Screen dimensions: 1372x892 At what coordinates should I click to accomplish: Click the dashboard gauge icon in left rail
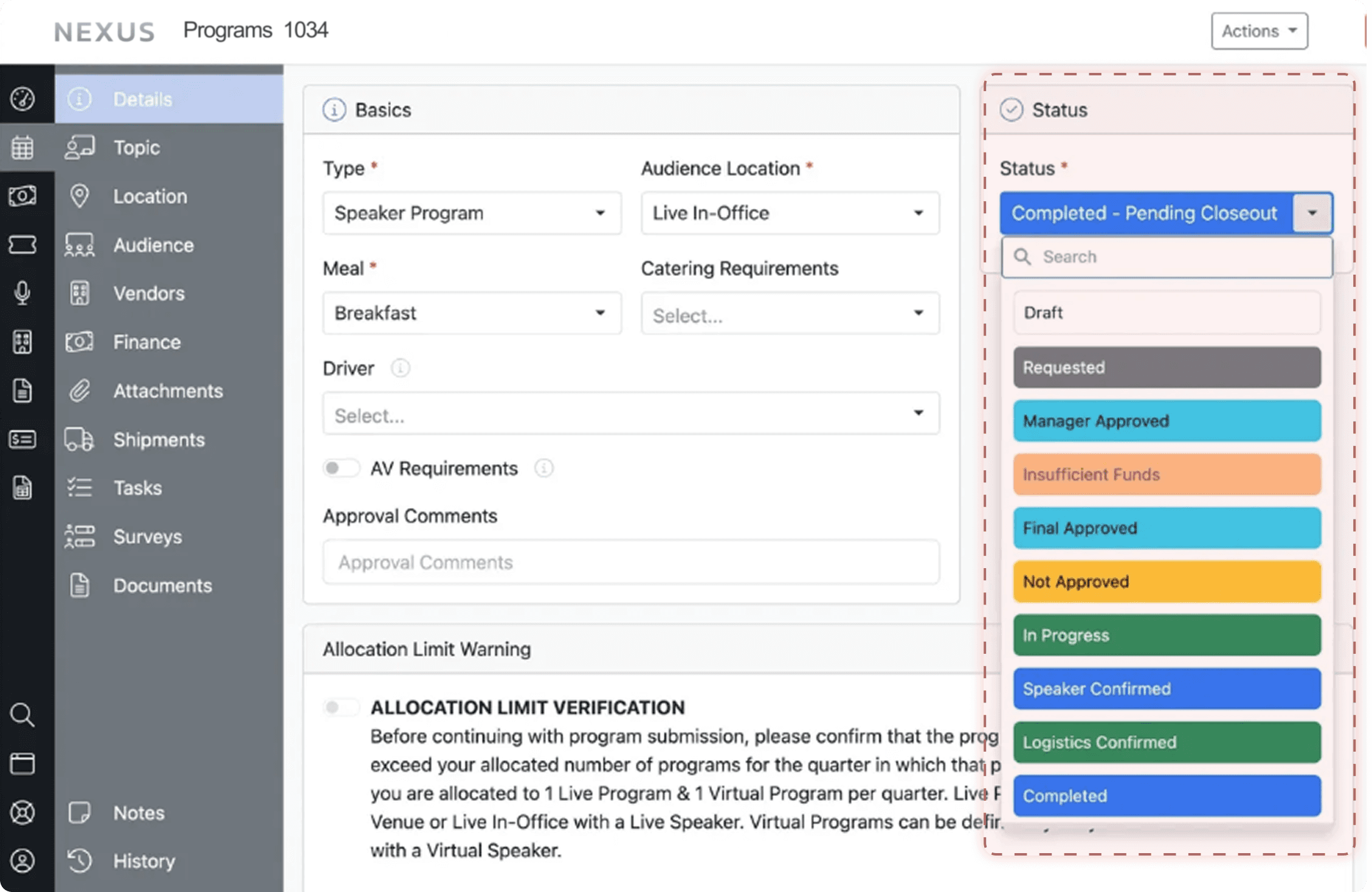[x=22, y=98]
